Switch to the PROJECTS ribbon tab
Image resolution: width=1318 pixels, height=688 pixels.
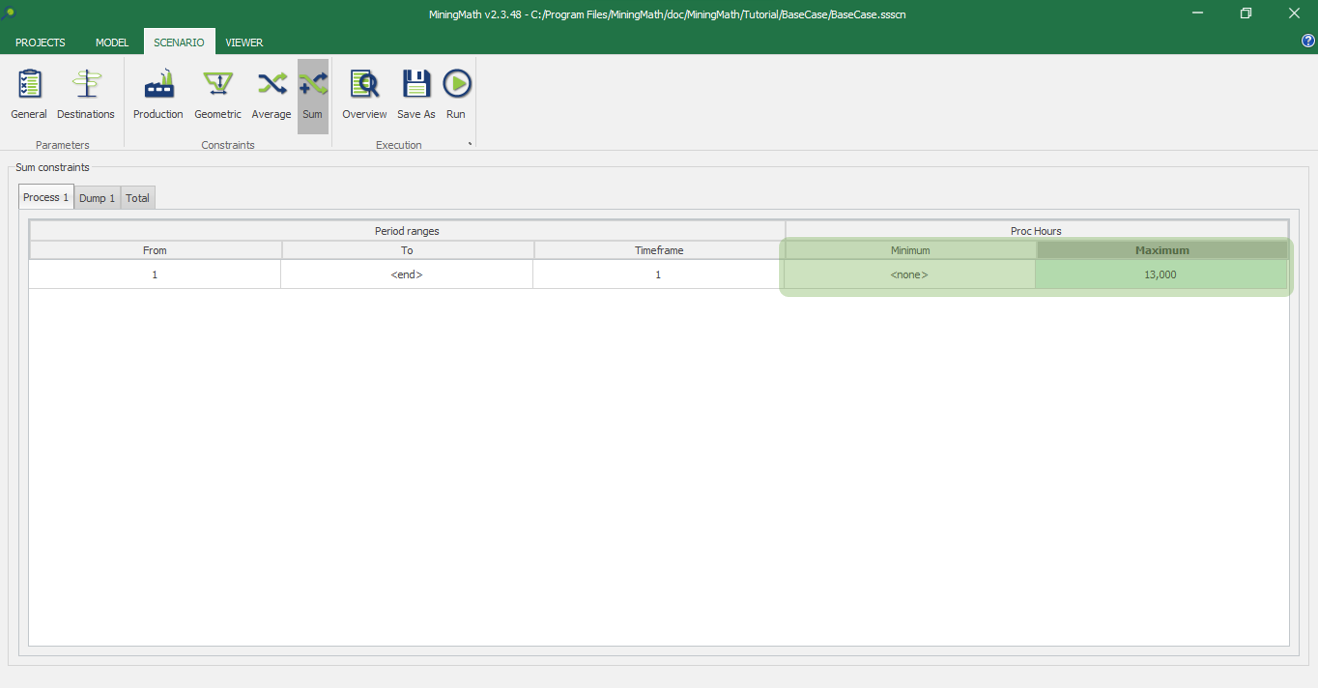point(40,42)
